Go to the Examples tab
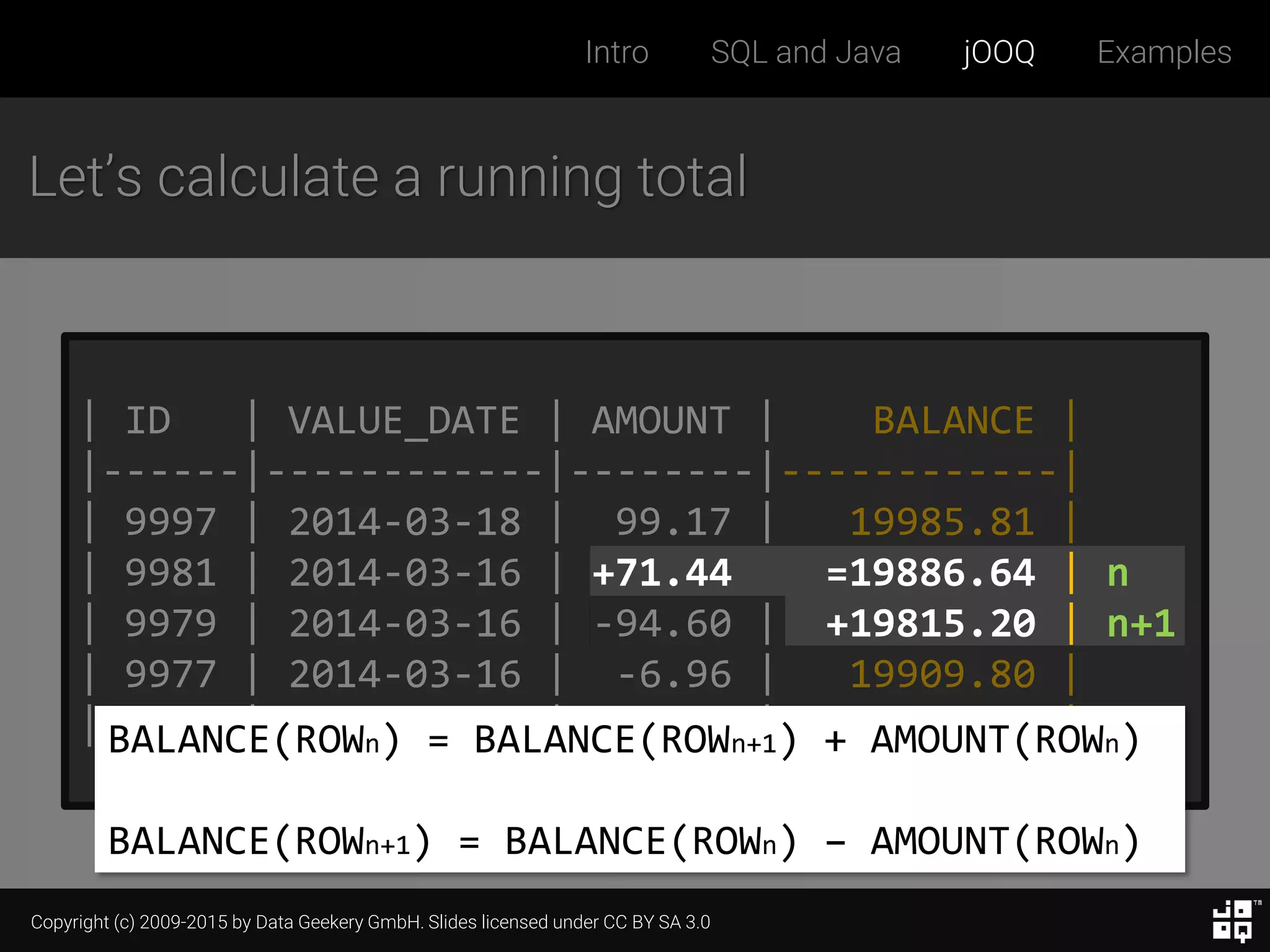The height and width of the screenshot is (952, 1270). pyautogui.click(x=1164, y=52)
